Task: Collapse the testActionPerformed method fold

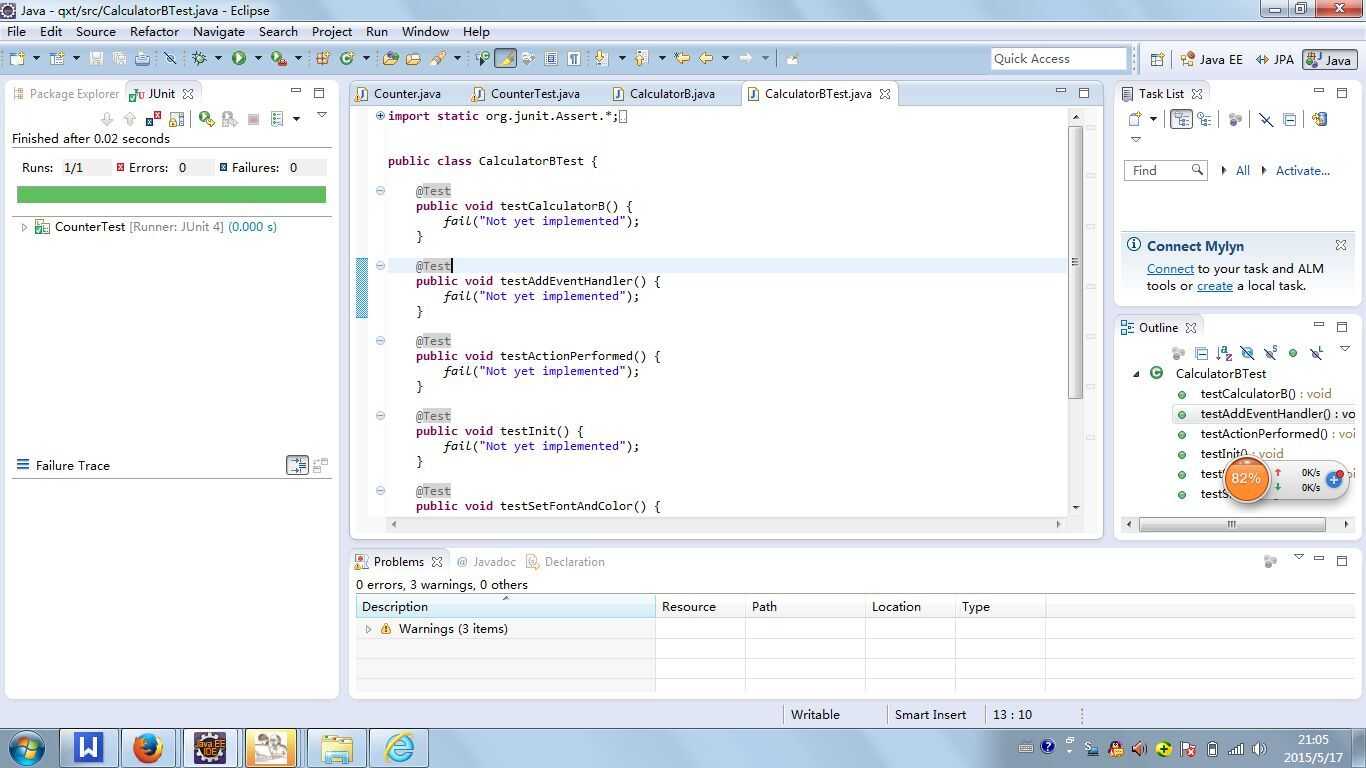Action: (380, 341)
